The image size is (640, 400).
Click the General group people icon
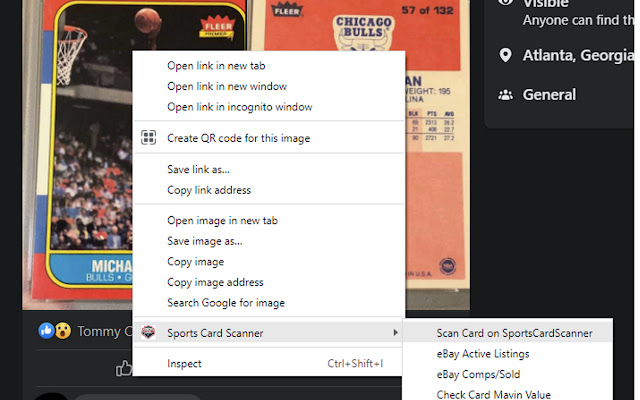point(505,95)
